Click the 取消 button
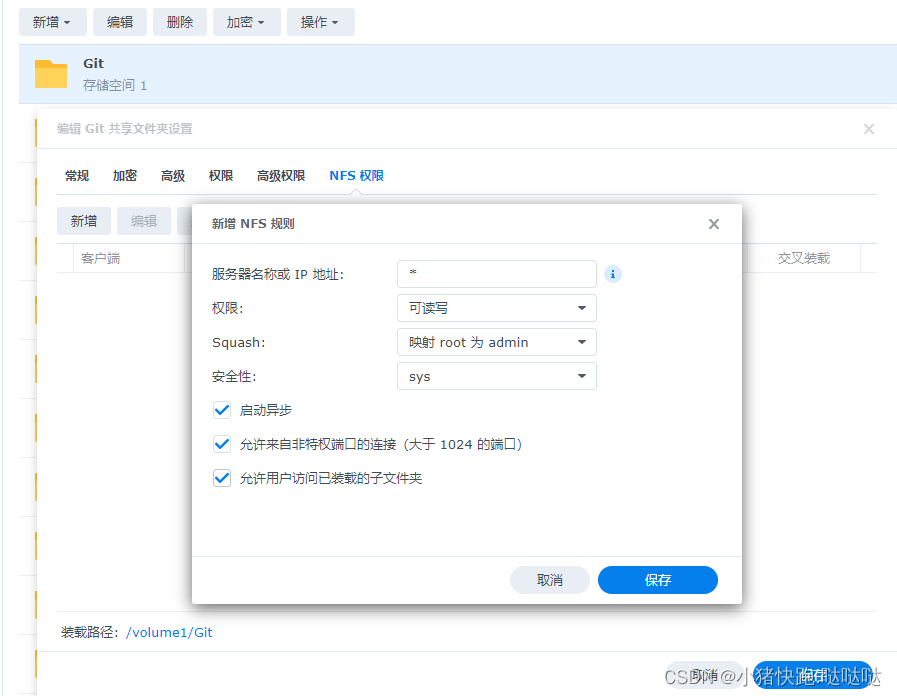The height and width of the screenshot is (696, 897). pyautogui.click(x=549, y=580)
